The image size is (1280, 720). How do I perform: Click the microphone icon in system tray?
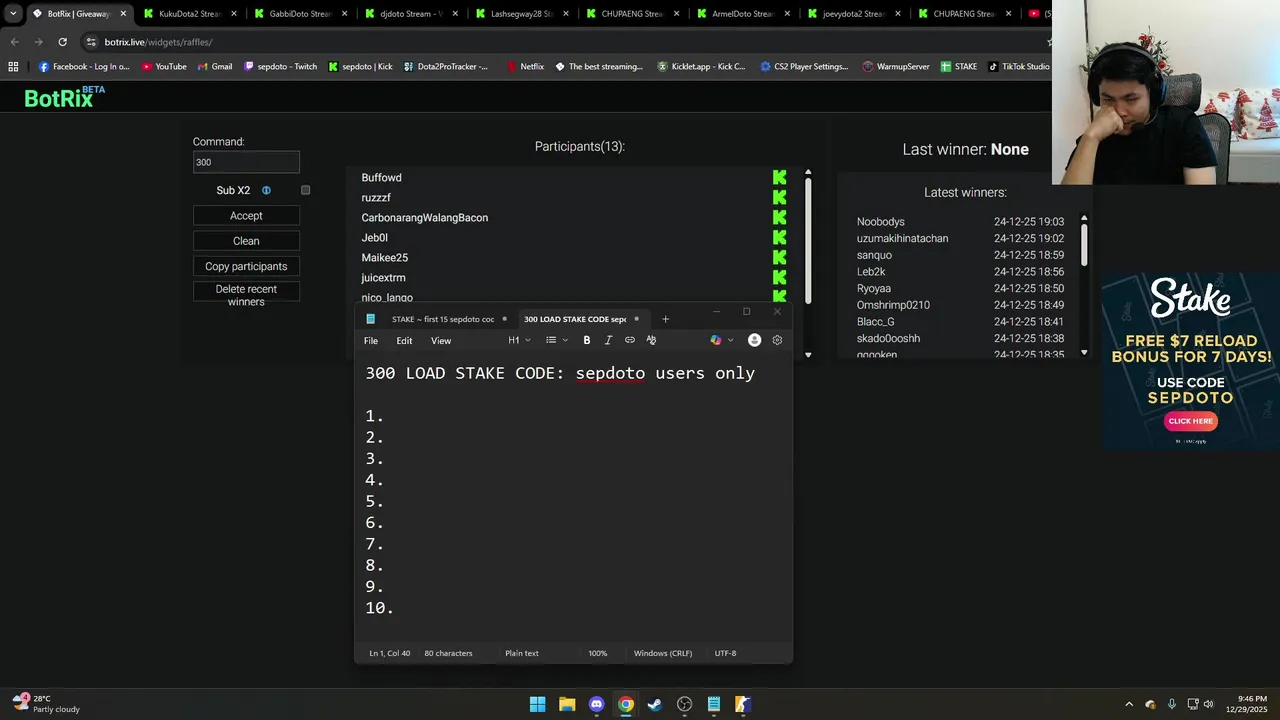[x=1172, y=704]
